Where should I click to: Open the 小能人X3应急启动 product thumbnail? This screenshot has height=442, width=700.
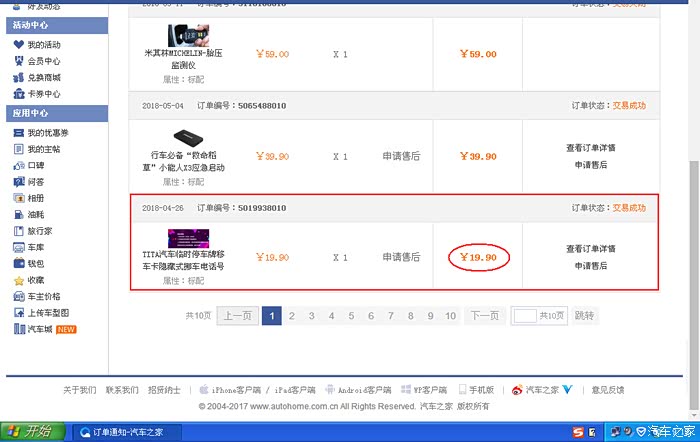188,138
